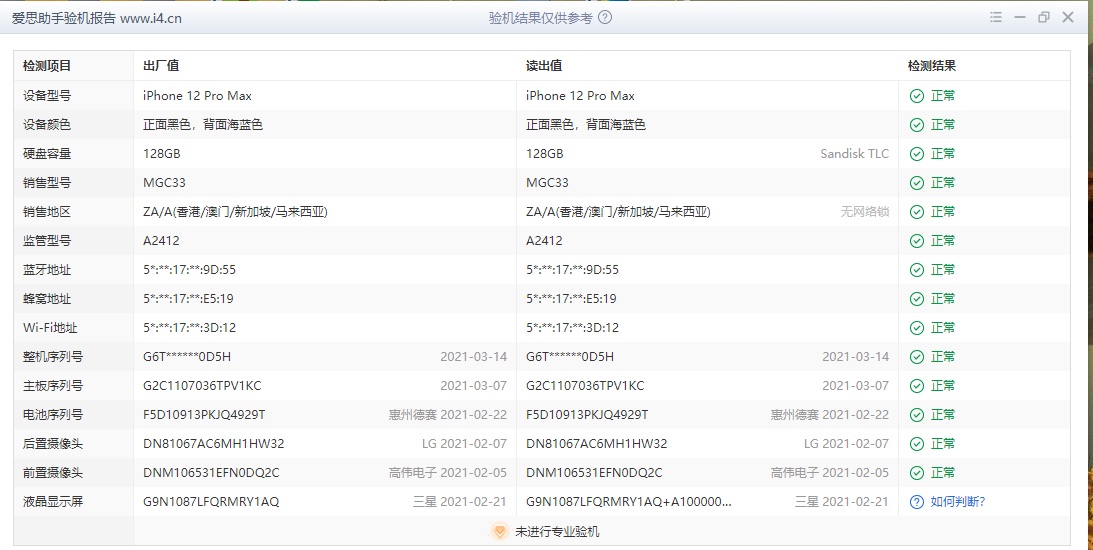This screenshot has width=1093, height=550.
Task: Click the 检测项目 column header
Action: tap(47, 66)
